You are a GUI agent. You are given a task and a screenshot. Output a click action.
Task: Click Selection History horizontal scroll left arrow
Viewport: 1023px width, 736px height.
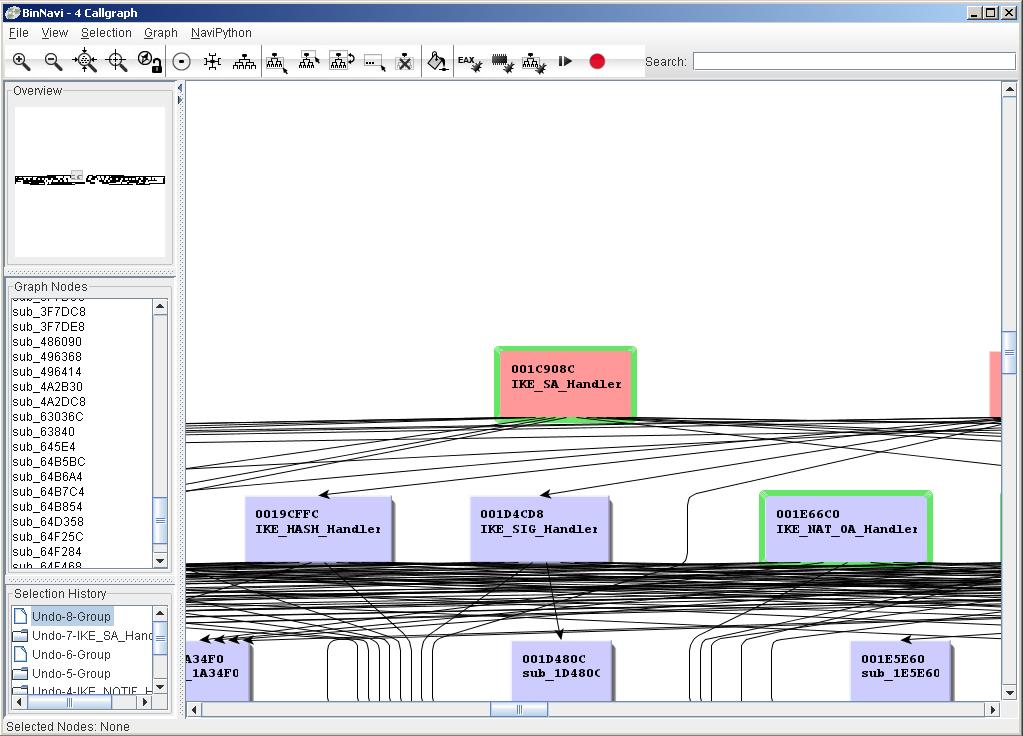pyautogui.click(x=19, y=702)
